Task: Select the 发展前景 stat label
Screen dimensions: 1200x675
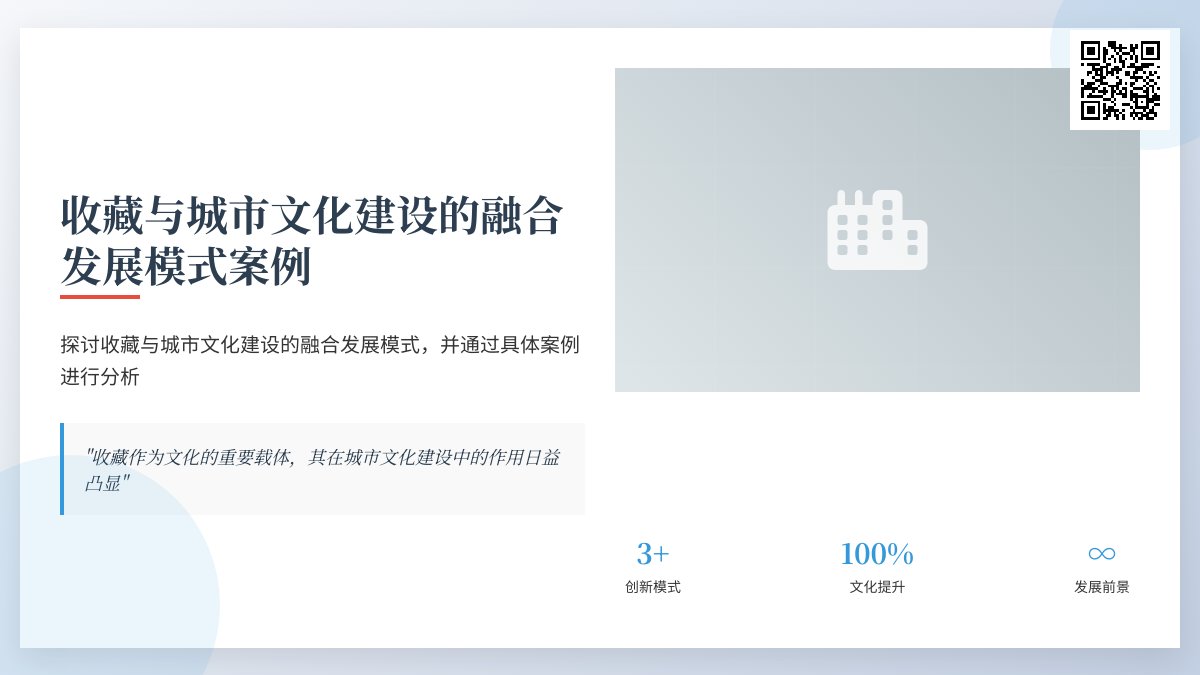Action: click(1100, 588)
